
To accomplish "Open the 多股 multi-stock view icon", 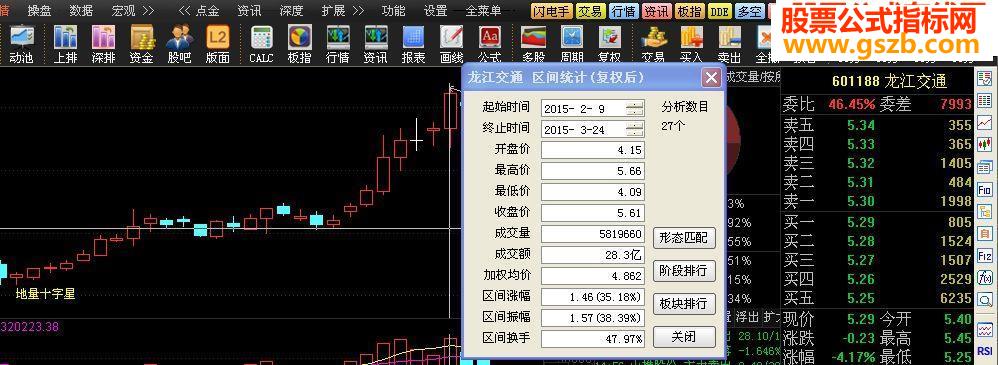I will pos(533,45).
